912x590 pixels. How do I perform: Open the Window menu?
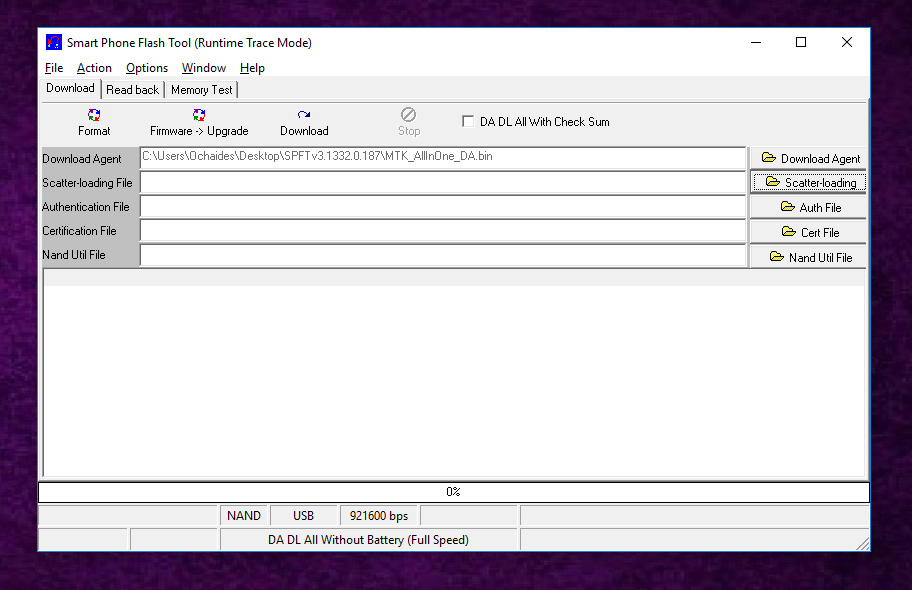pos(204,68)
